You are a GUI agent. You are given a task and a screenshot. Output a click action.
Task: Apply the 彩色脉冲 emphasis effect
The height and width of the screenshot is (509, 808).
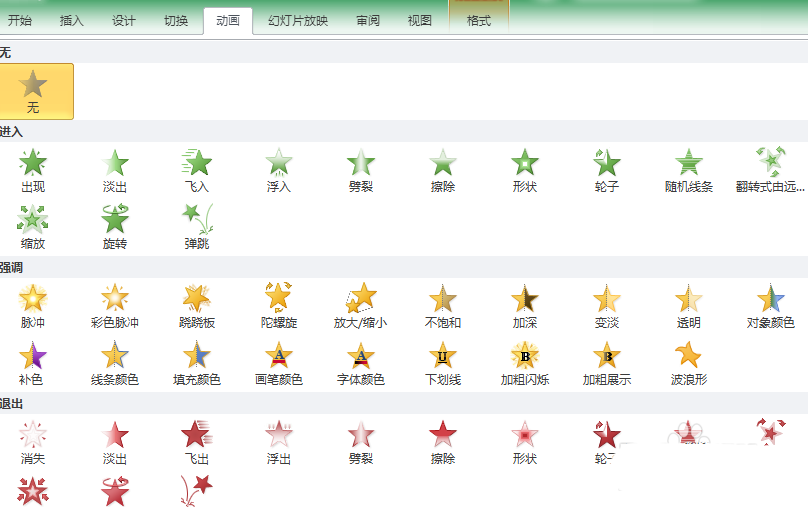pos(115,307)
